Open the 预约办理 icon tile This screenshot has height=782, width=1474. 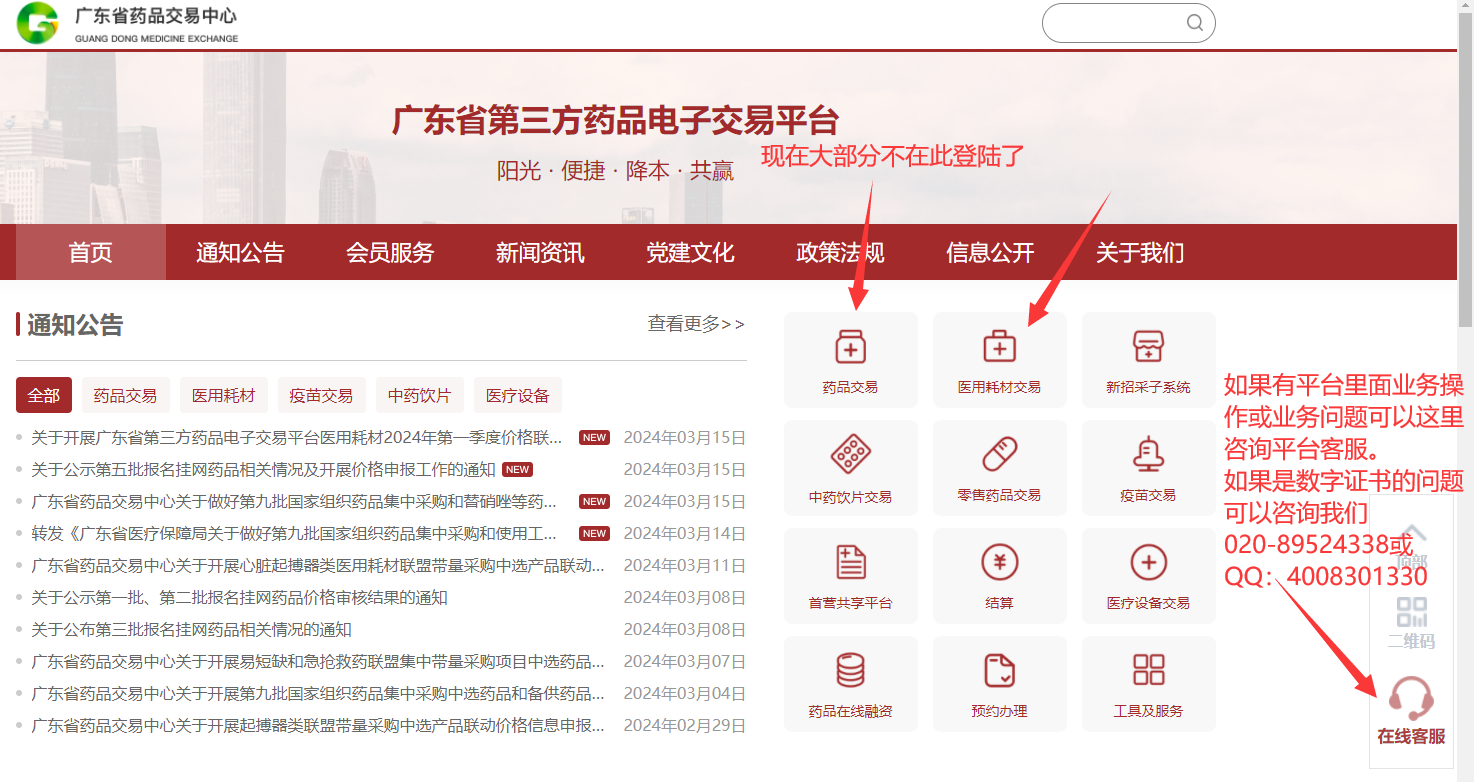point(999,672)
